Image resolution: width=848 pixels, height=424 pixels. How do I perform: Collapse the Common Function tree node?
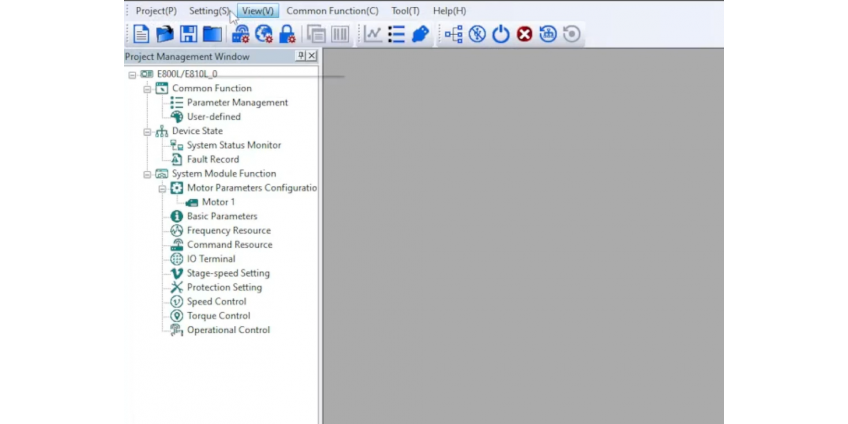[x=147, y=89]
